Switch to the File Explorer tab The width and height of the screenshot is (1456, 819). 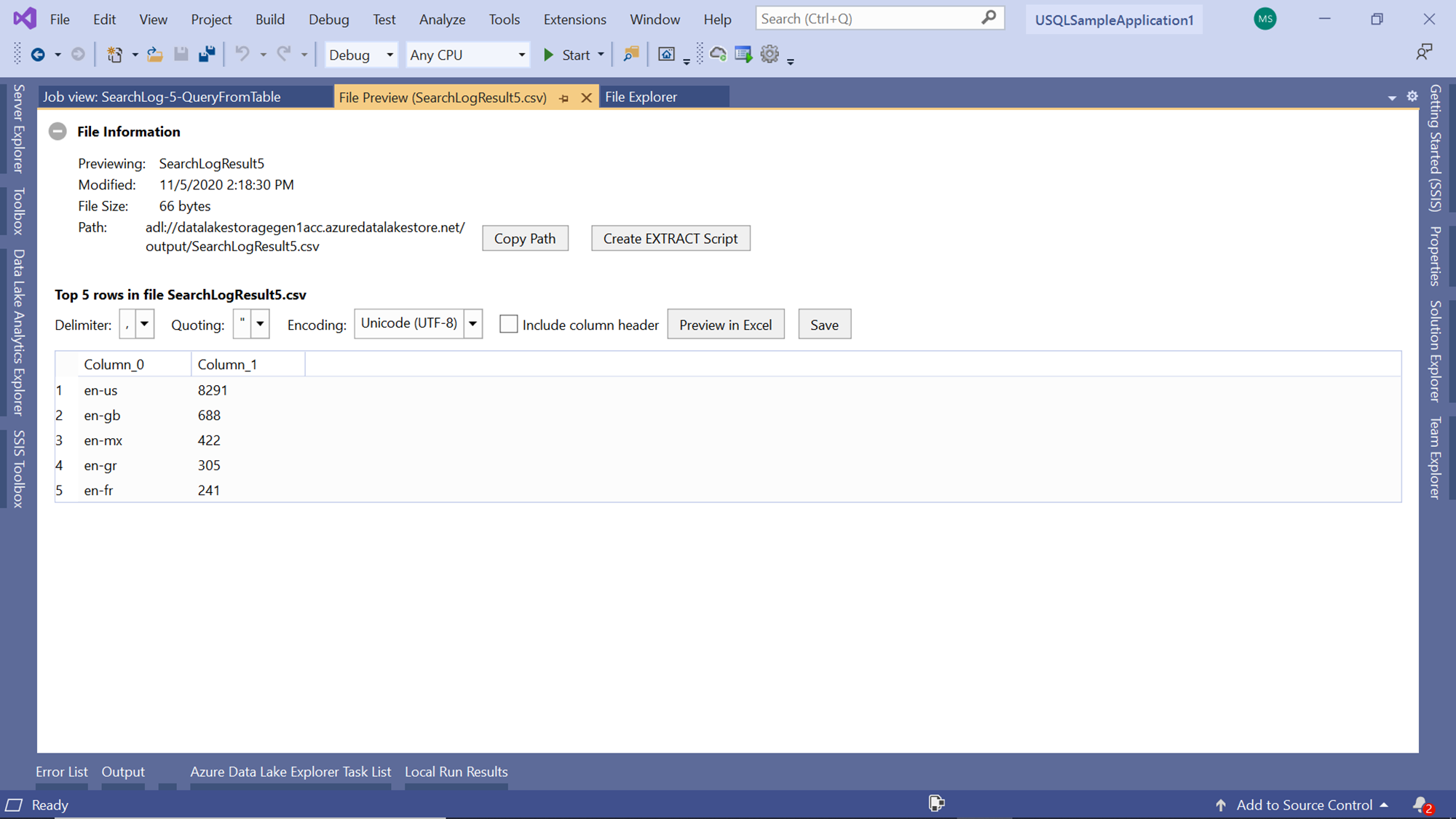(641, 97)
